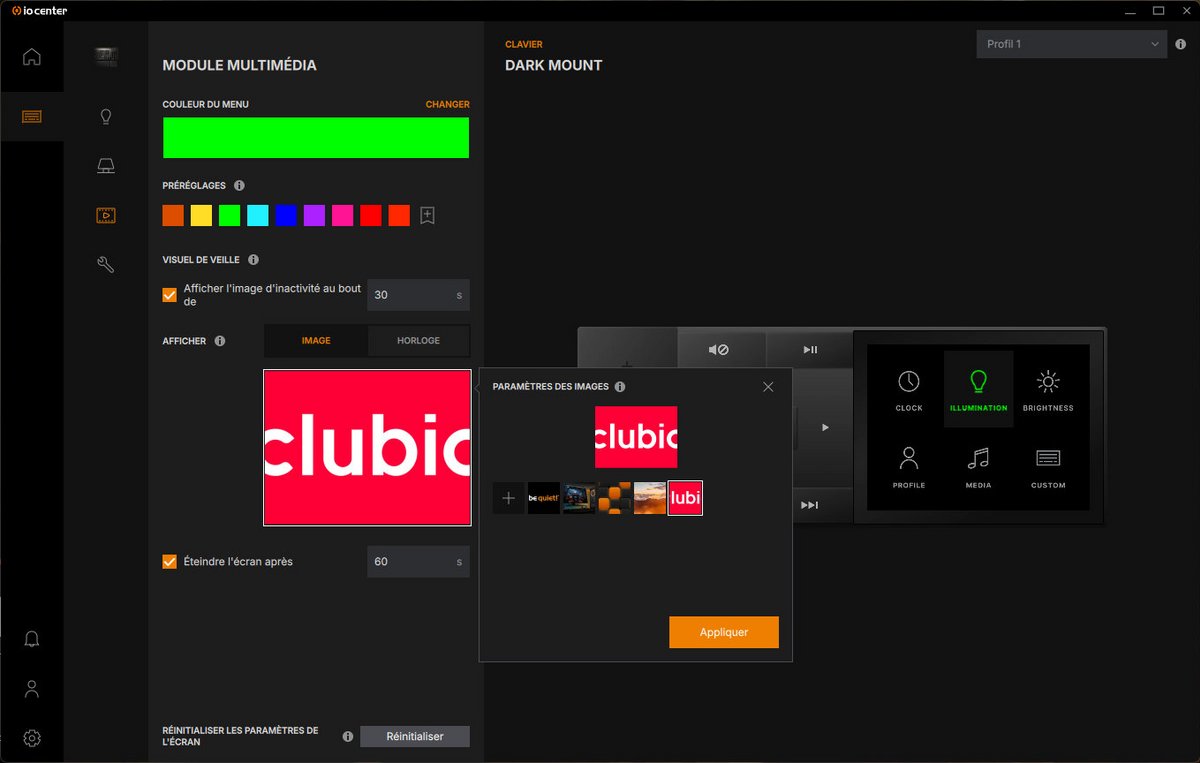Viewport: 1200px width, 763px height.
Task: Open the notifications bell
Action: pos(32,639)
